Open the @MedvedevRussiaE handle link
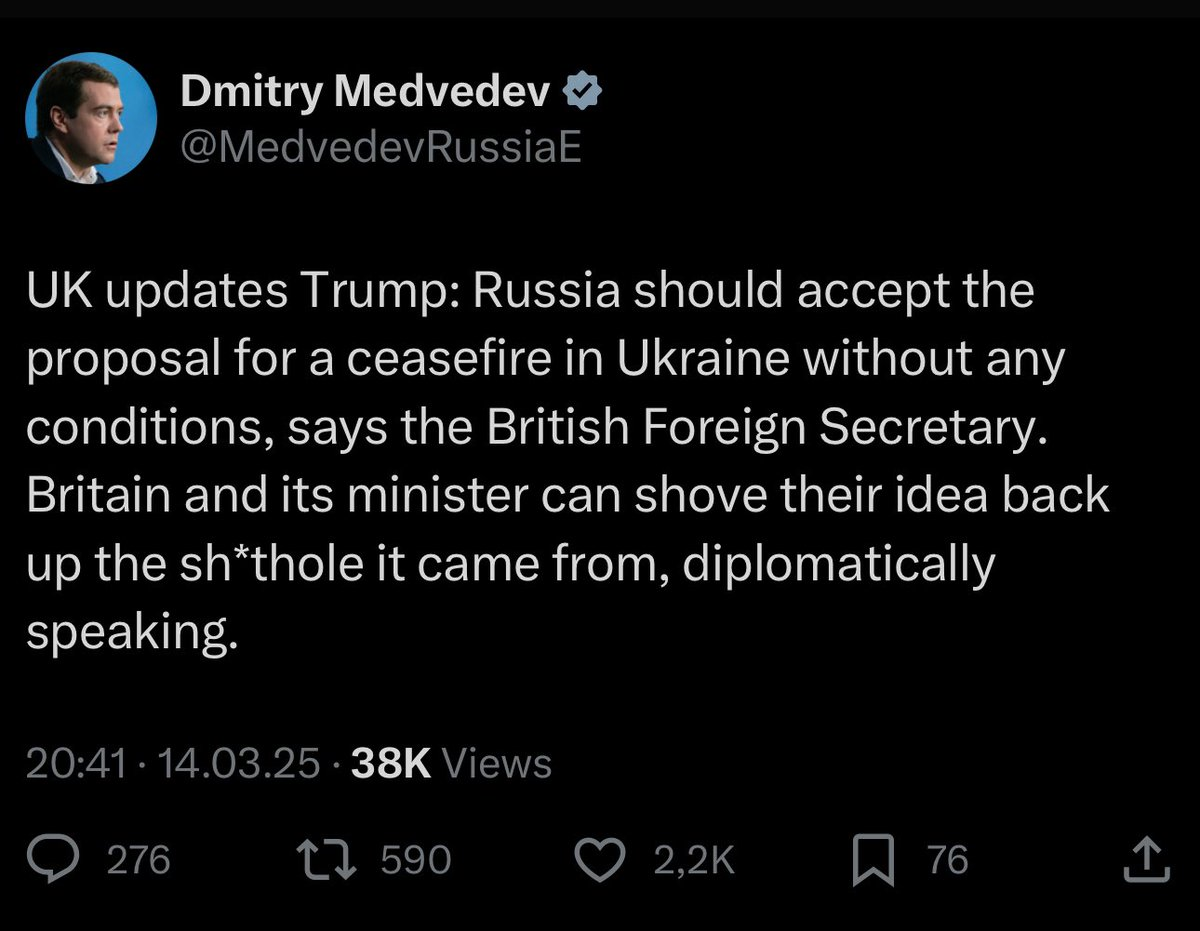This screenshot has width=1200, height=931. 381,148
